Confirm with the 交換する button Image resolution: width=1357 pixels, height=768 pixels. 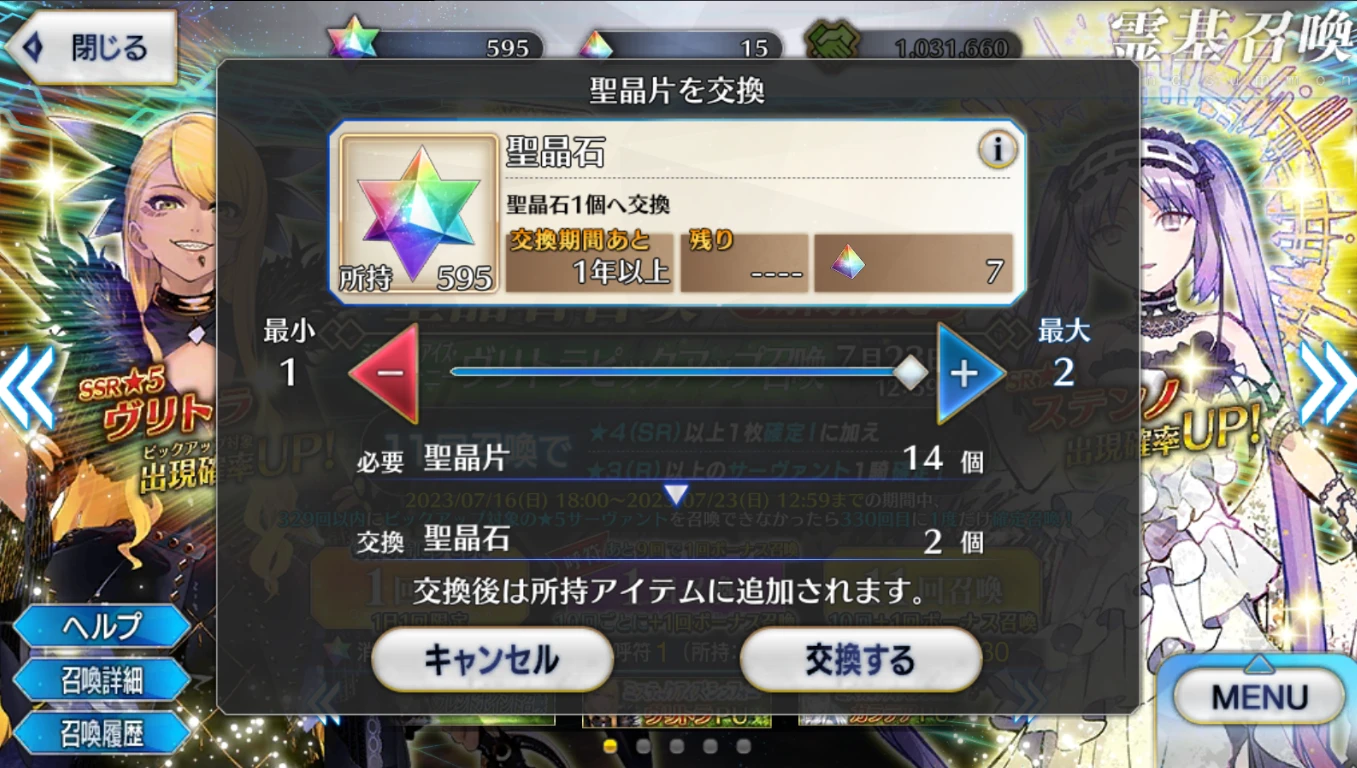[x=860, y=660]
